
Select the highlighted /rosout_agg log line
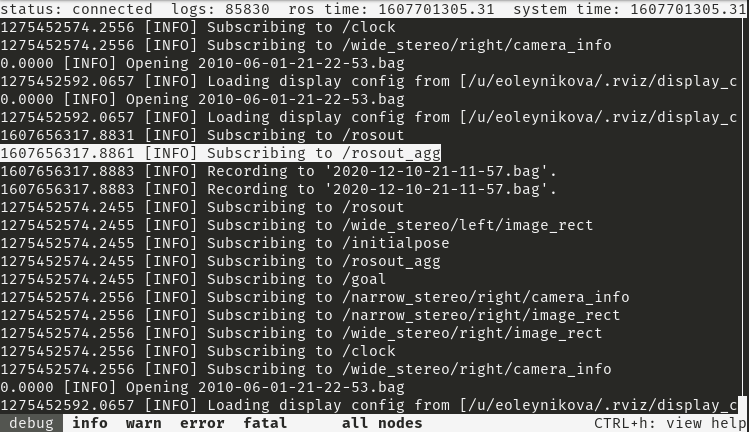[220, 153]
